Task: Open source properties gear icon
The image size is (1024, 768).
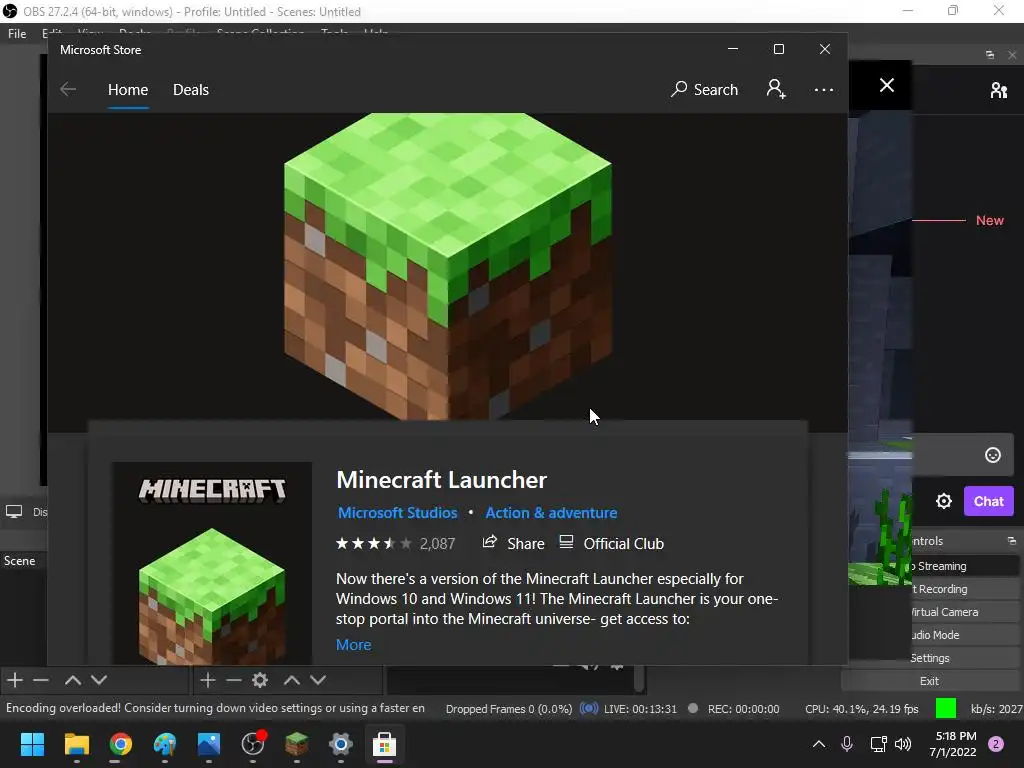Action: (260, 680)
